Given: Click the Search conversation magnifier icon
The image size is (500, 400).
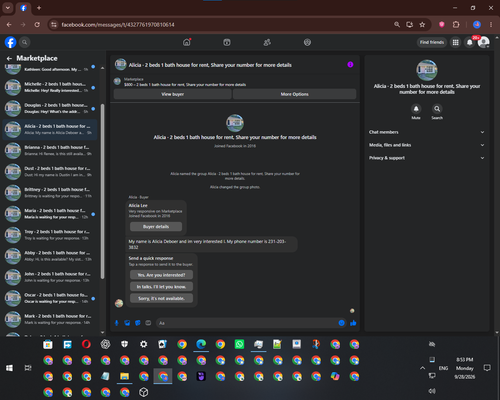Looking at the screenshot, I should point(437,109).
